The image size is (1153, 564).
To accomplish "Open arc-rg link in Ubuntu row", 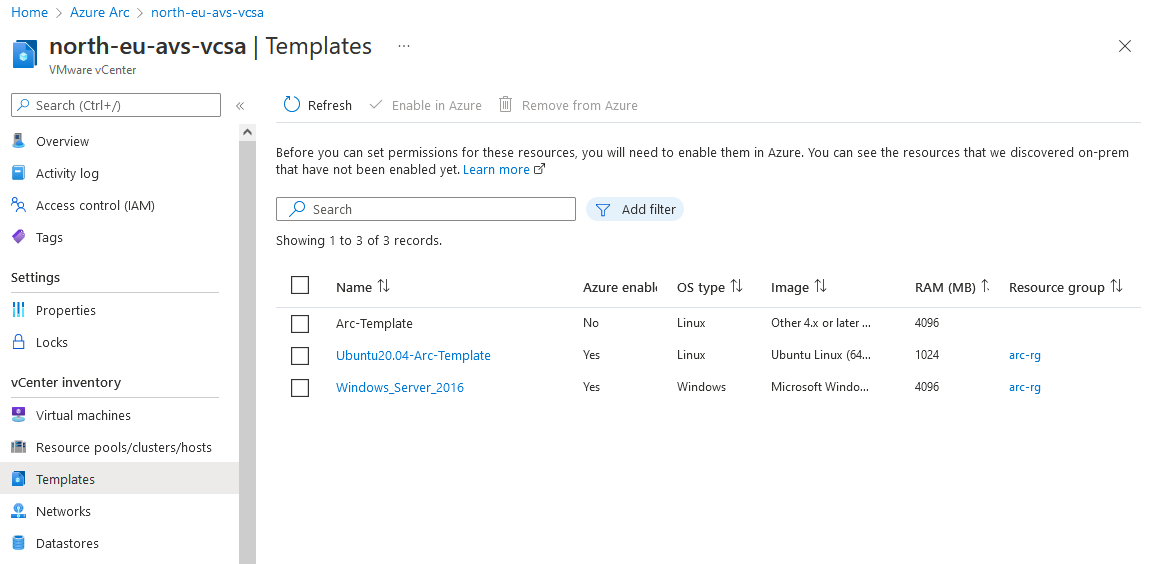I will click(1024, 355).
